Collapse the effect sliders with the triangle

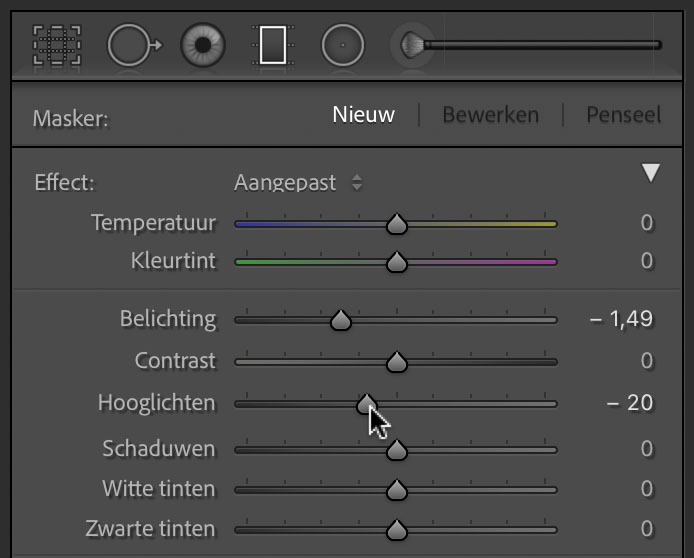click(651, 173)
